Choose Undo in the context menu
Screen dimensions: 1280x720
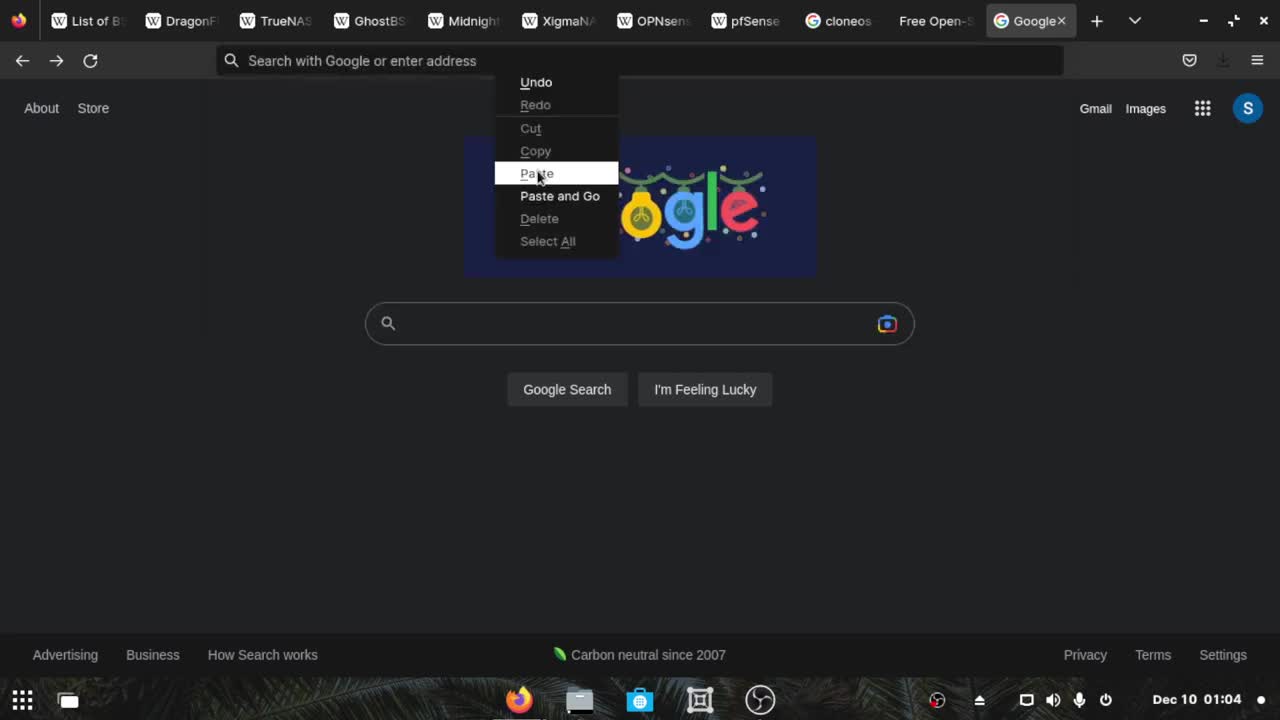click(x=556, y=82)
